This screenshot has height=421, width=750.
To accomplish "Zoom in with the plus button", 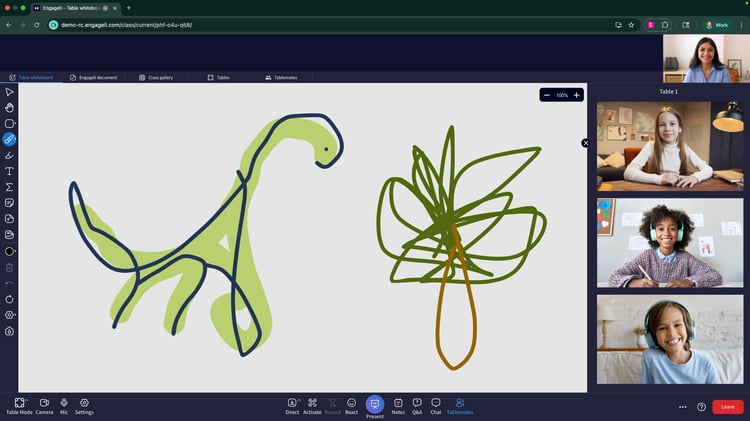I will click(x=576, y=95).
